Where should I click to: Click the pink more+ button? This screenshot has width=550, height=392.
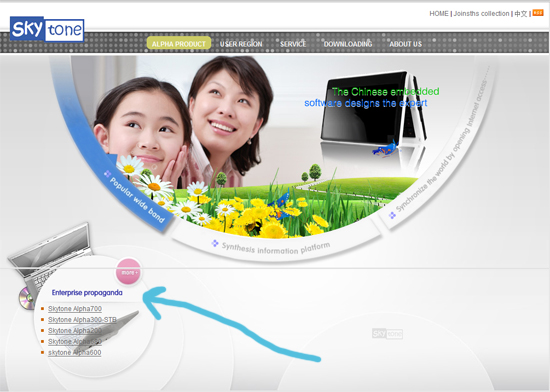coord(129,272)
